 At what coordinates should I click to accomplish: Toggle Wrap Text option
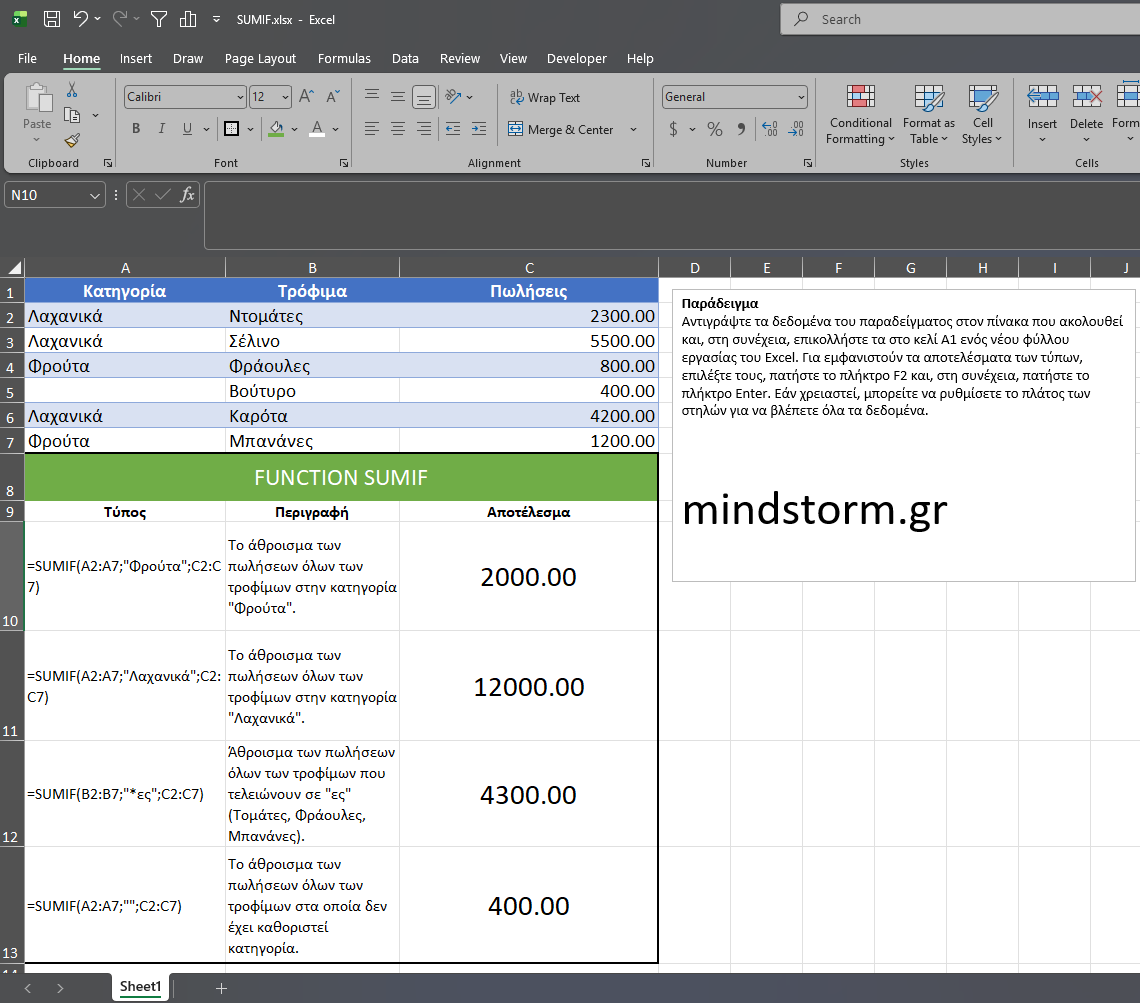544,97
